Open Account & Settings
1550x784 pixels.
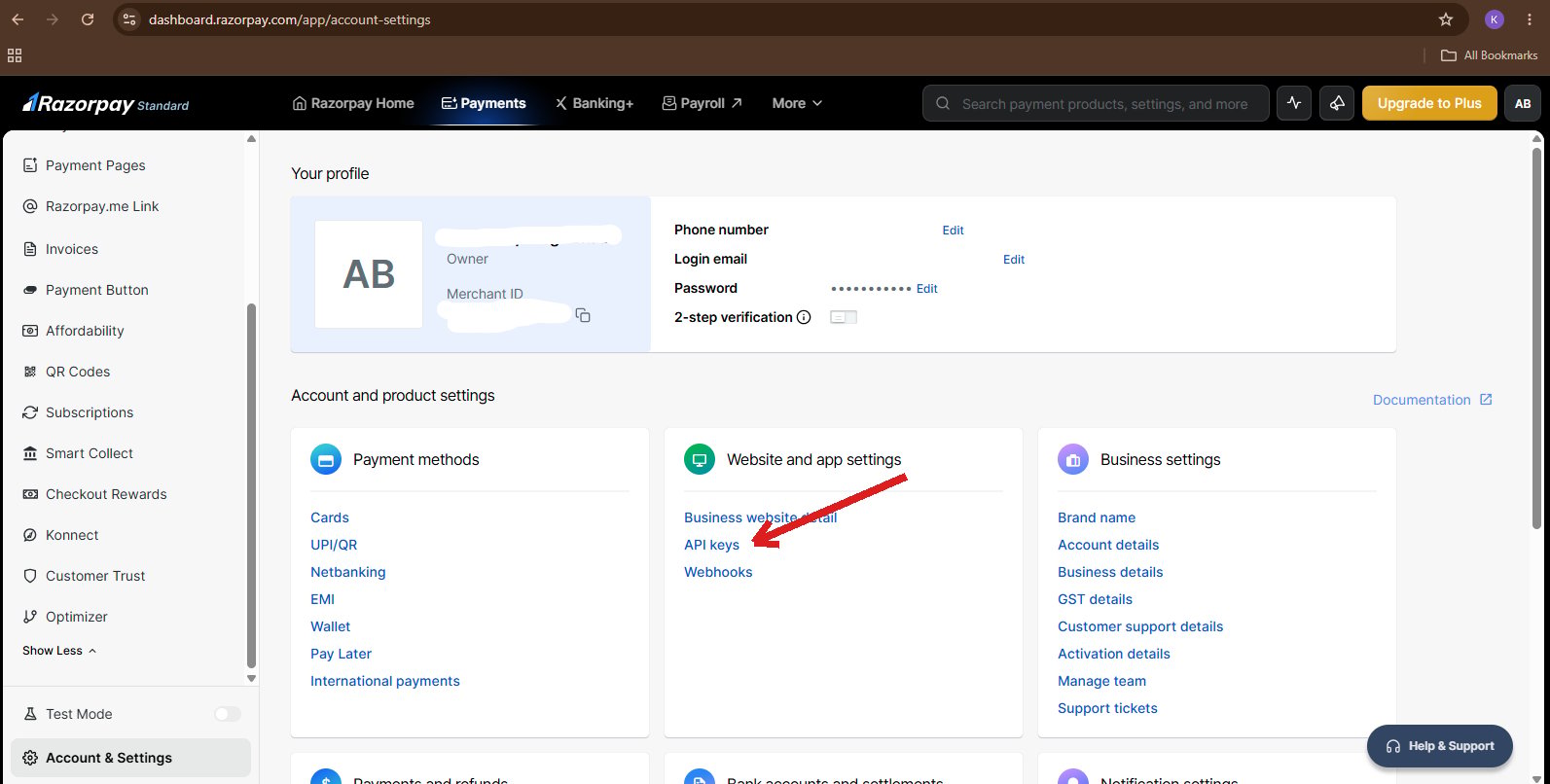click(x=130, y=758)
